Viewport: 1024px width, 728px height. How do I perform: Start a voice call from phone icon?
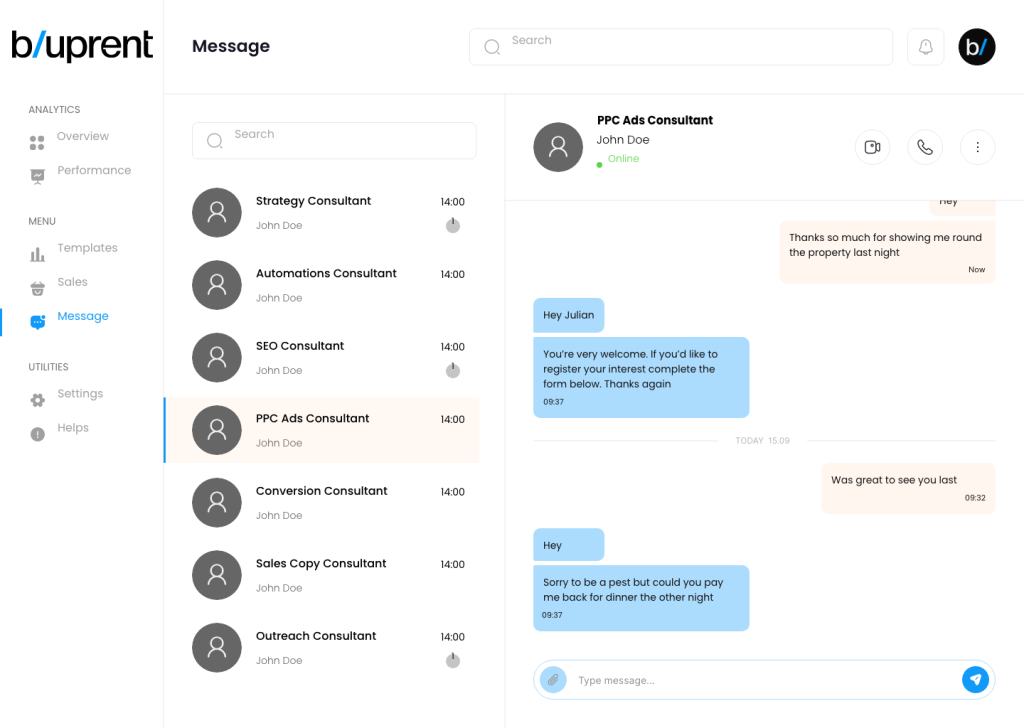tap(925, 147)
